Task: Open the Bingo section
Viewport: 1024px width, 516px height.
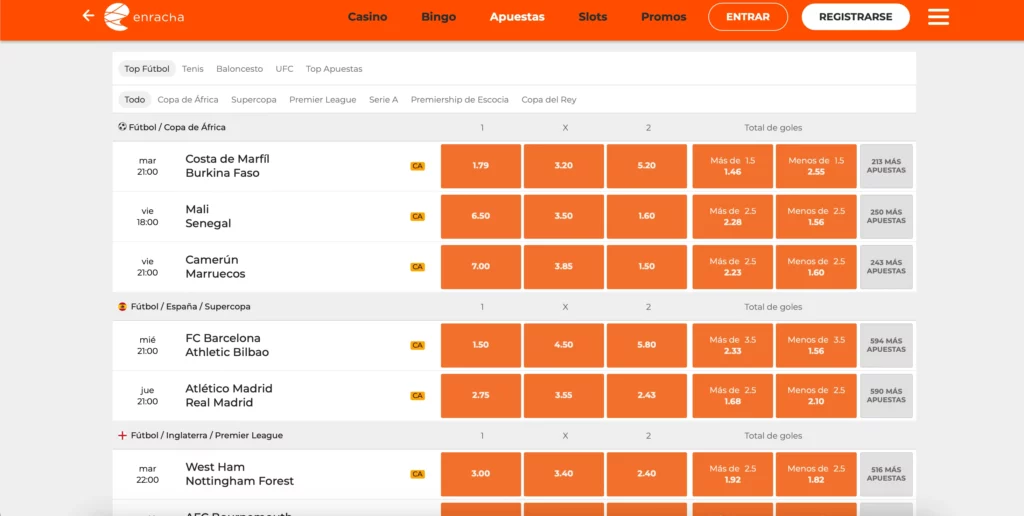Action: pyautogui.click(x=439, y=17)
